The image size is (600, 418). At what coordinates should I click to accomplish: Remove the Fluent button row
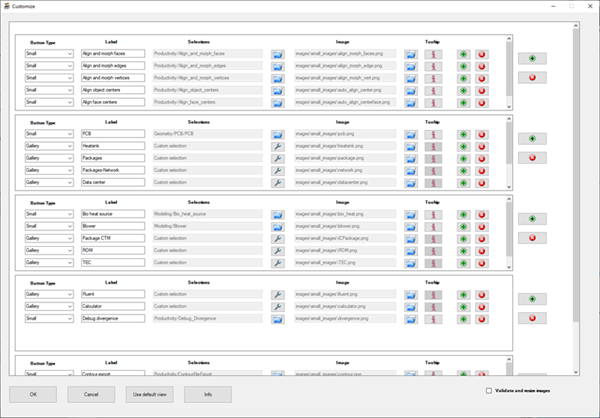point(482,295)
